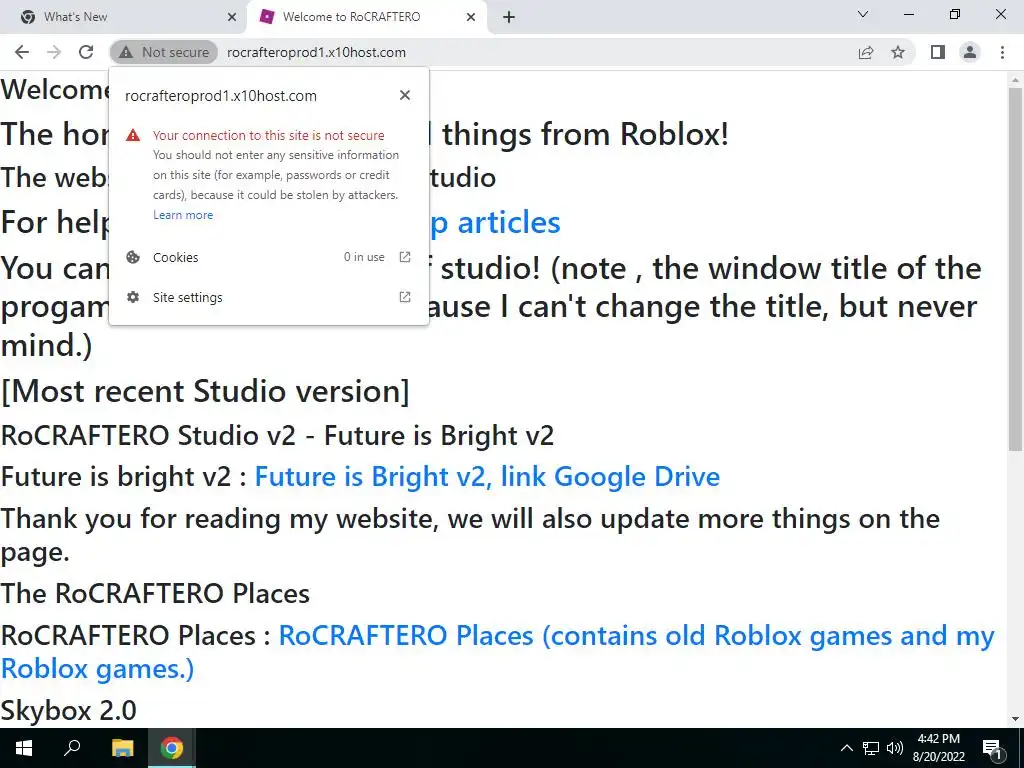Click the external link icon beside Site settings
The height and width of the screenshot is (768, 1024).
pyautogui.click(x=405, y=297)
